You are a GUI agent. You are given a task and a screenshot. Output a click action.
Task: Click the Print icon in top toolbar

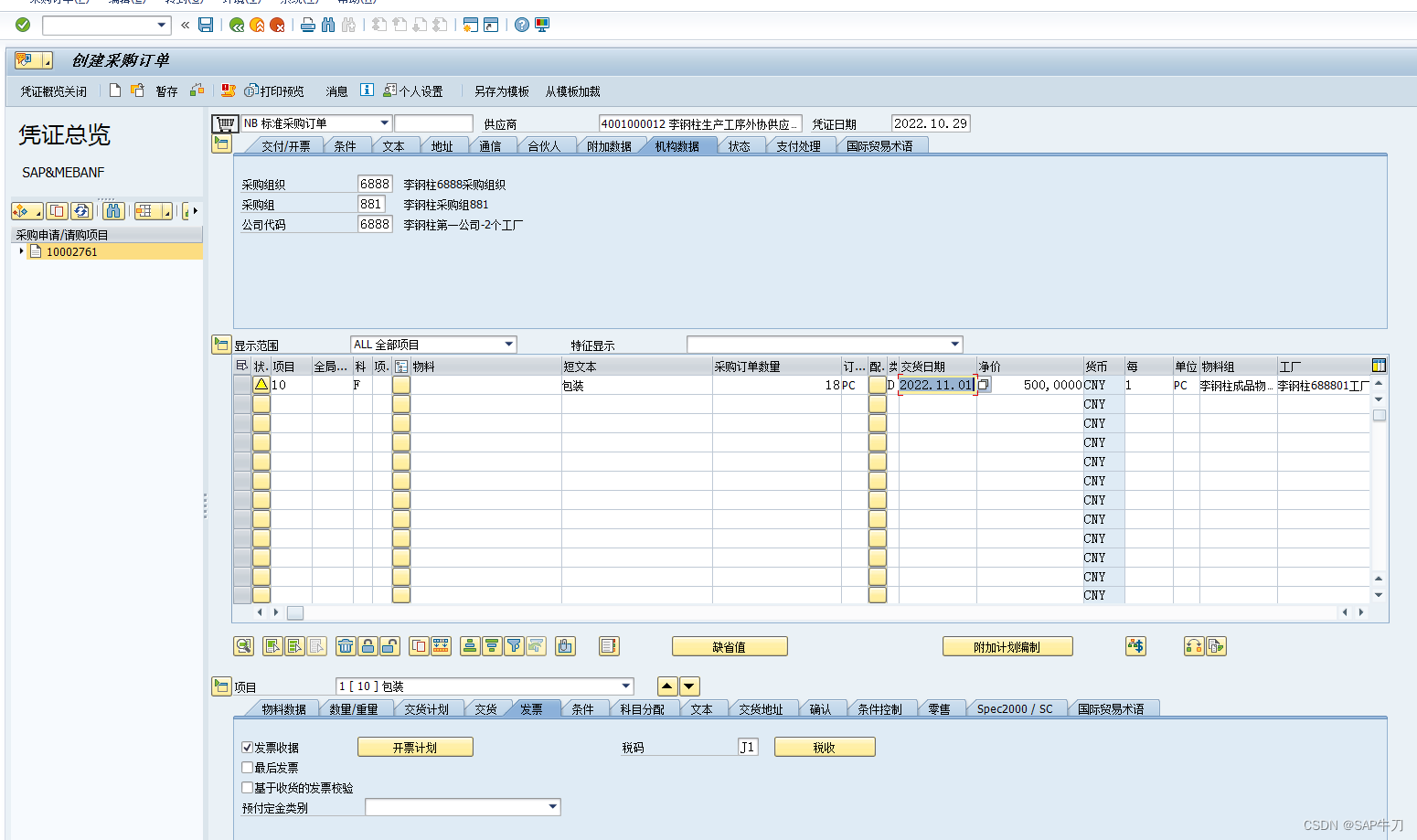tap(308, 25)
